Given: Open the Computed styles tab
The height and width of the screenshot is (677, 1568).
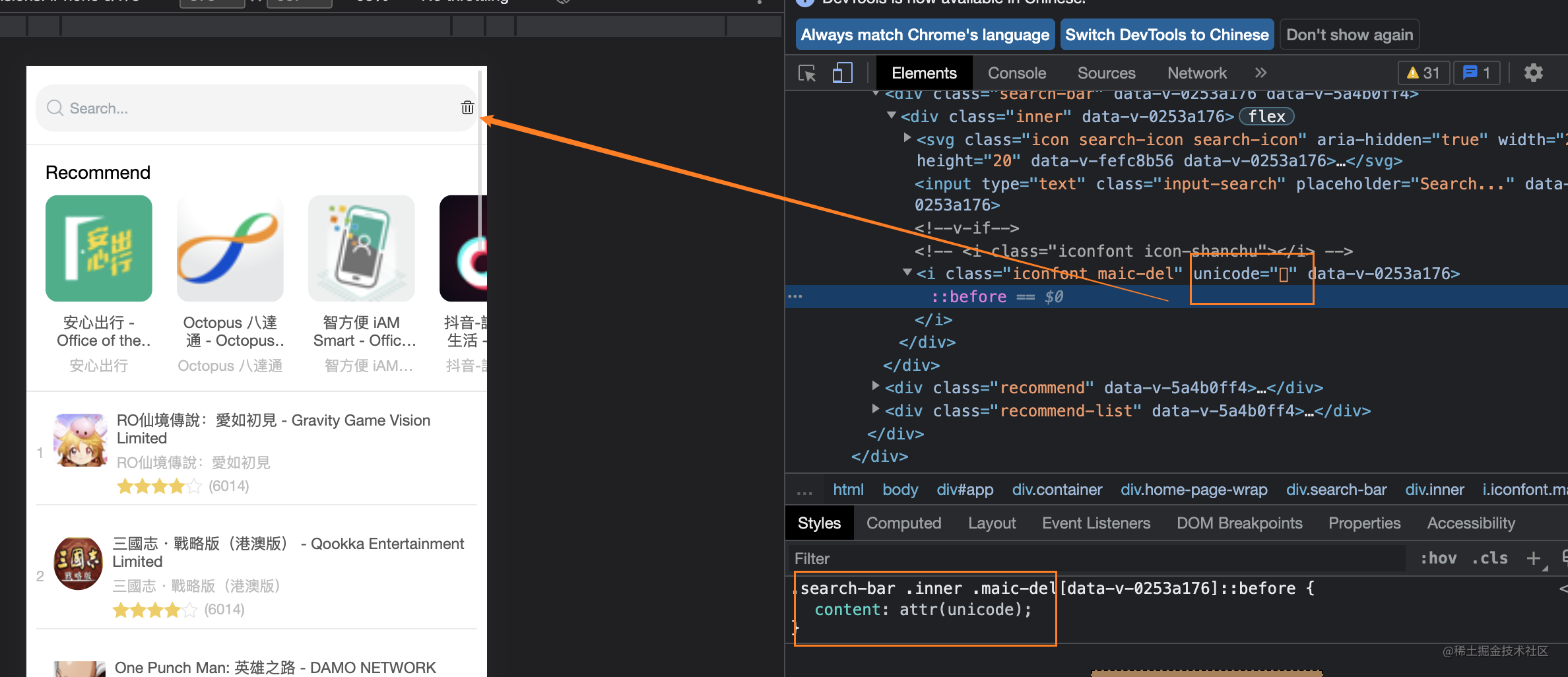Looking at the screenshot, I should coord(903,523).
